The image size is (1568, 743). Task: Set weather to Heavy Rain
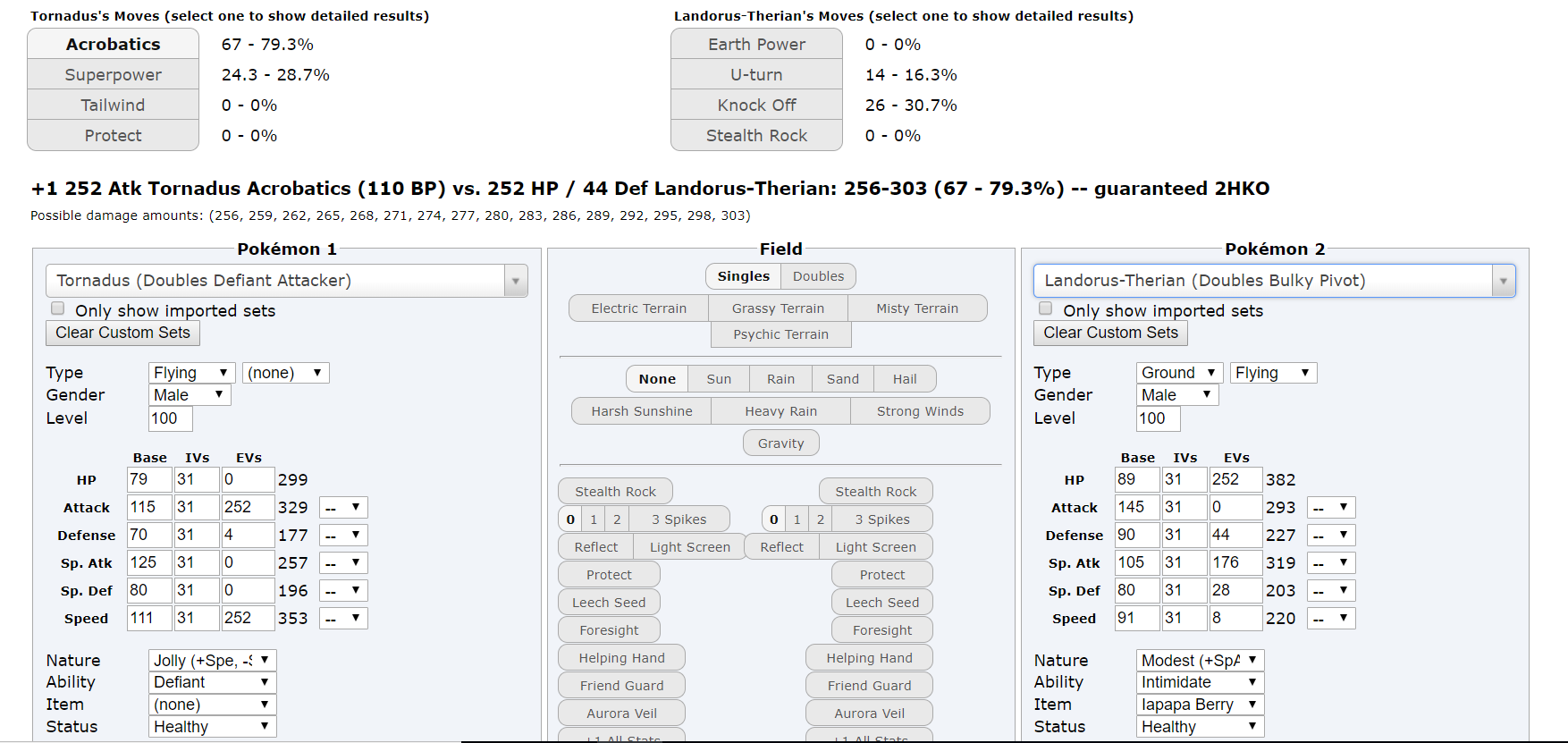(781, 411)
